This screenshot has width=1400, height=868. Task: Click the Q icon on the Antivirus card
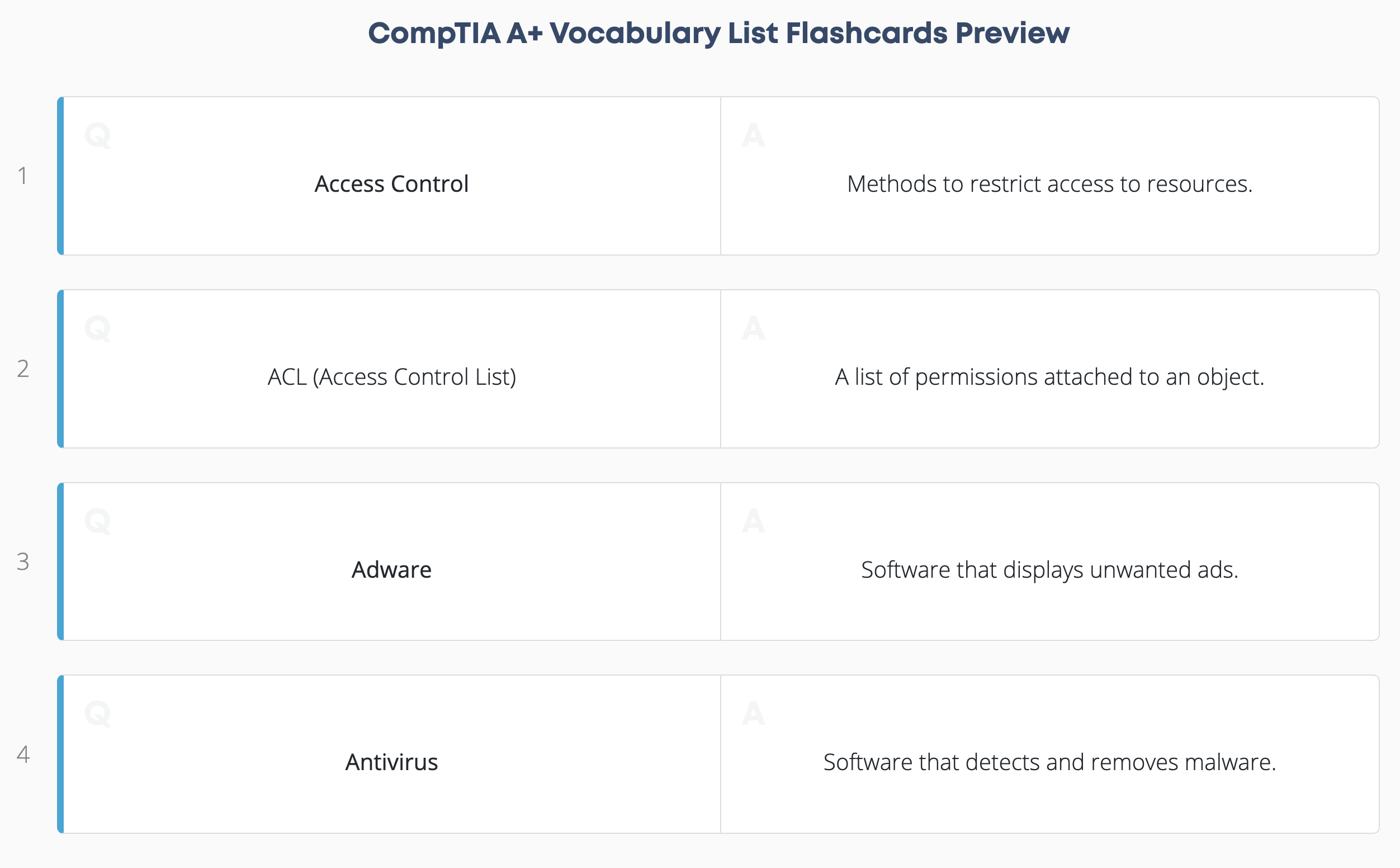tap(97, 714)
